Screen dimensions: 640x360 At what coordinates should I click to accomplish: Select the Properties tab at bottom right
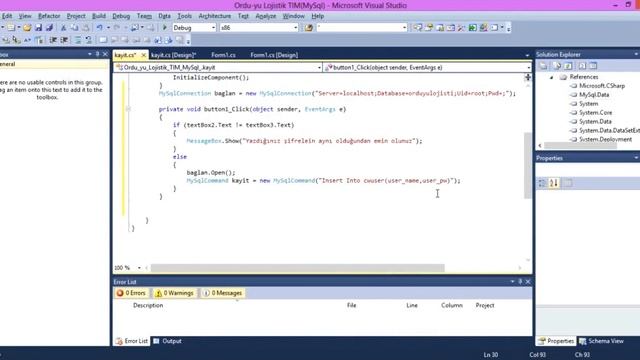[556, 341]
